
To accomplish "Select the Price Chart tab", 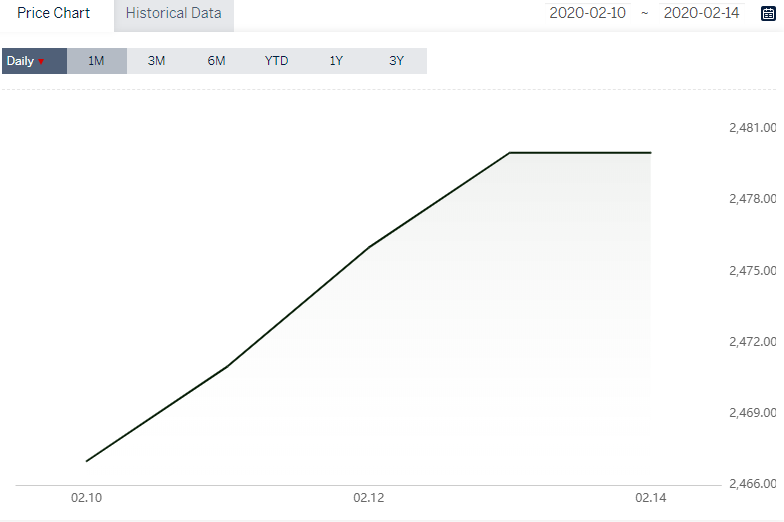I will [54, 14].
